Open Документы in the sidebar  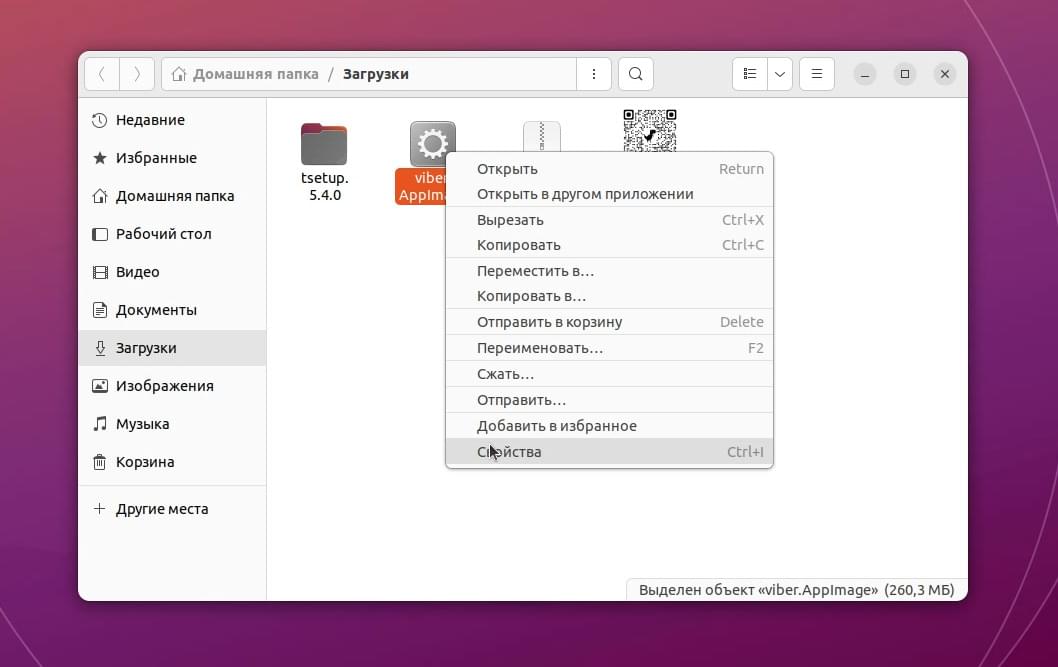[x=172, y=310]
